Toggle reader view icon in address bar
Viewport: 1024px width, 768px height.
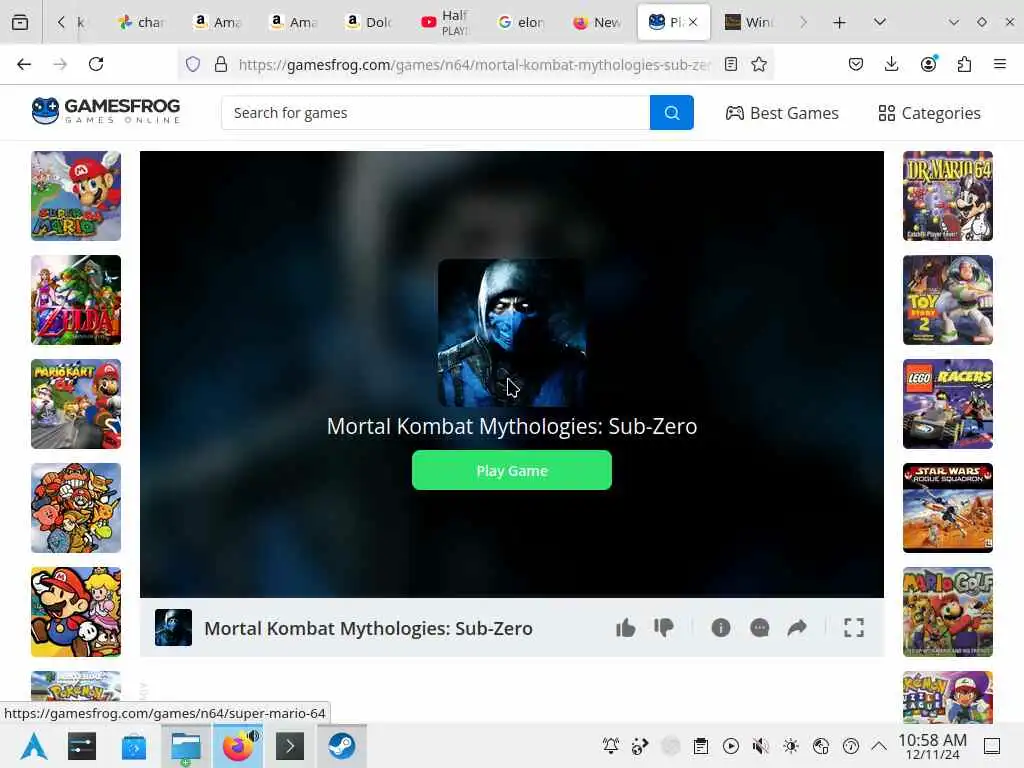[731, 64]
